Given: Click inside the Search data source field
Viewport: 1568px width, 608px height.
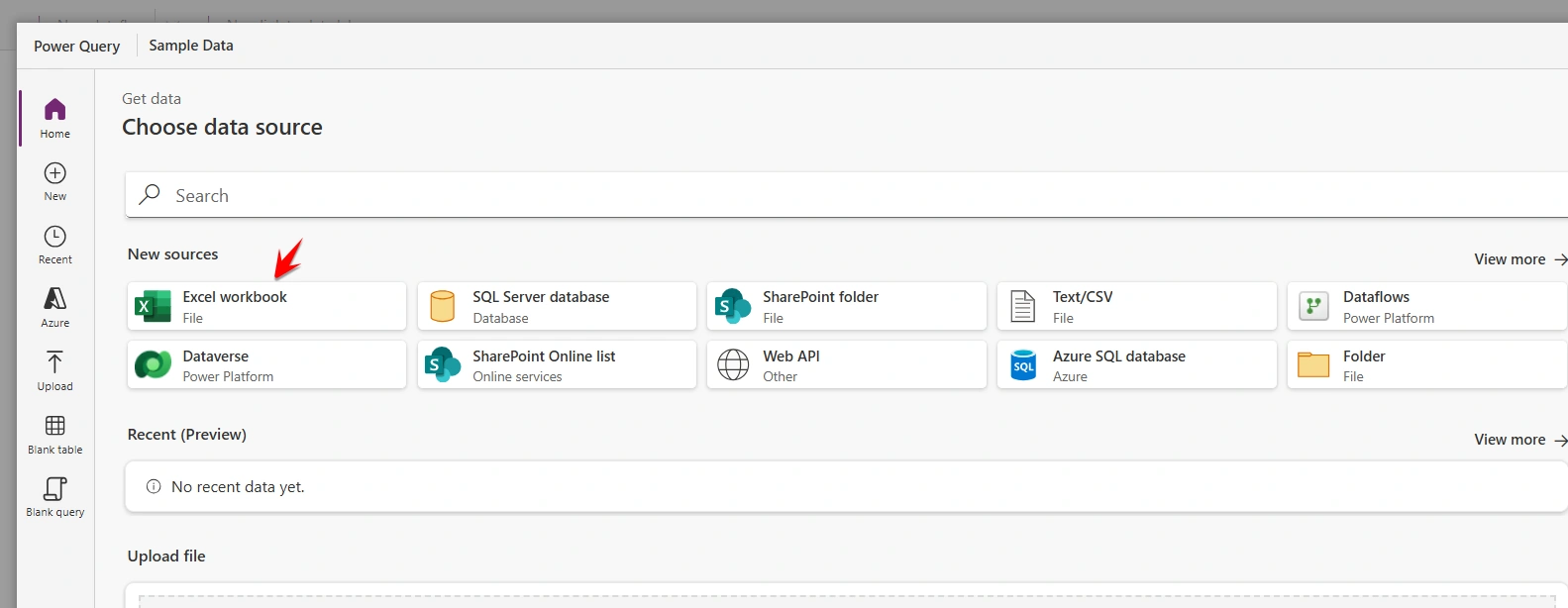Looking at the screenshot, I should coord(846,195).
